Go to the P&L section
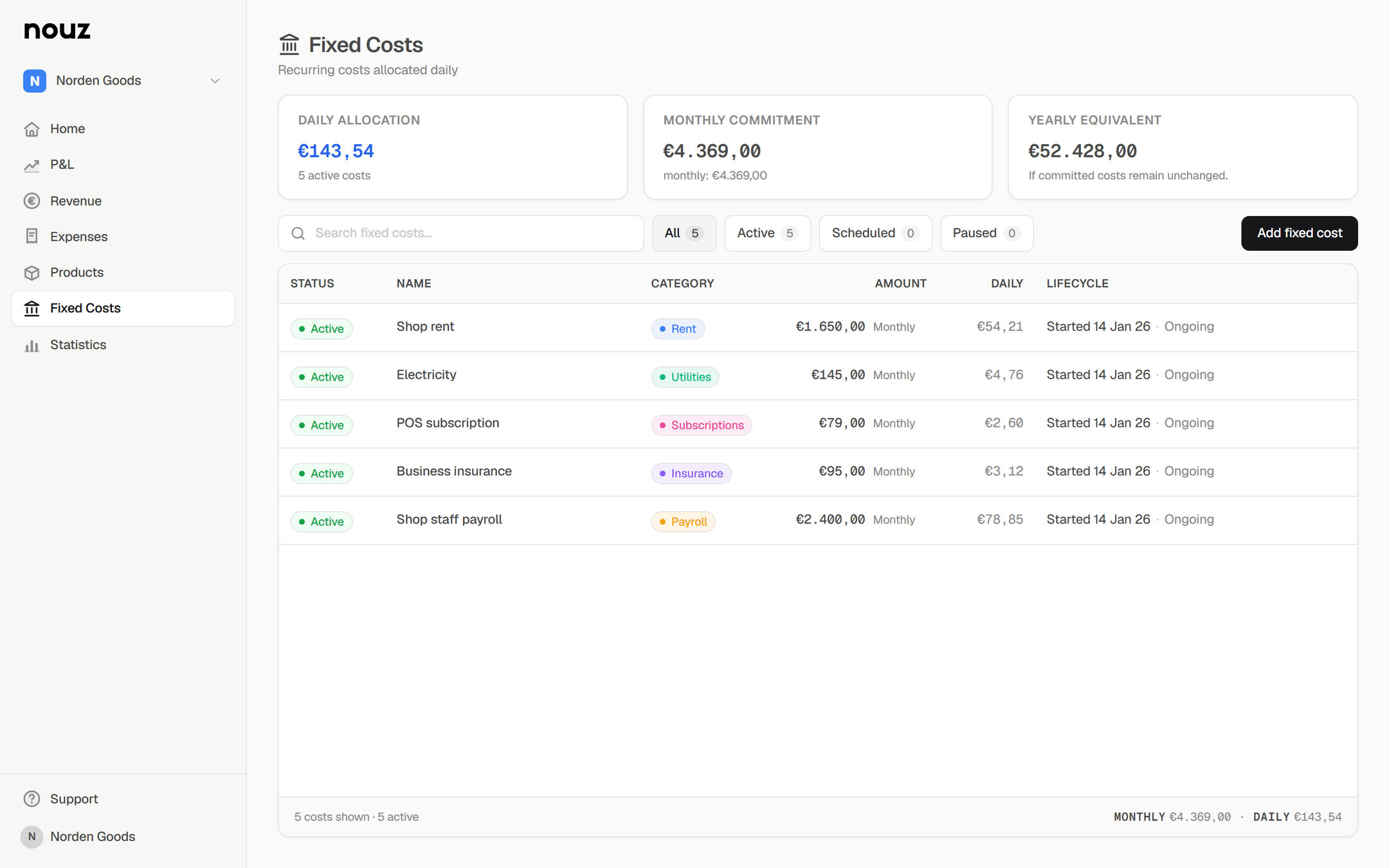 123,165
